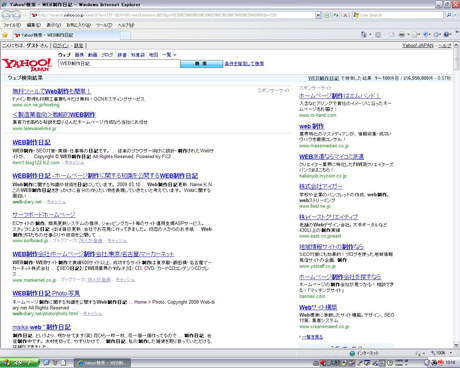Click the ログイン link

point(61,46)
